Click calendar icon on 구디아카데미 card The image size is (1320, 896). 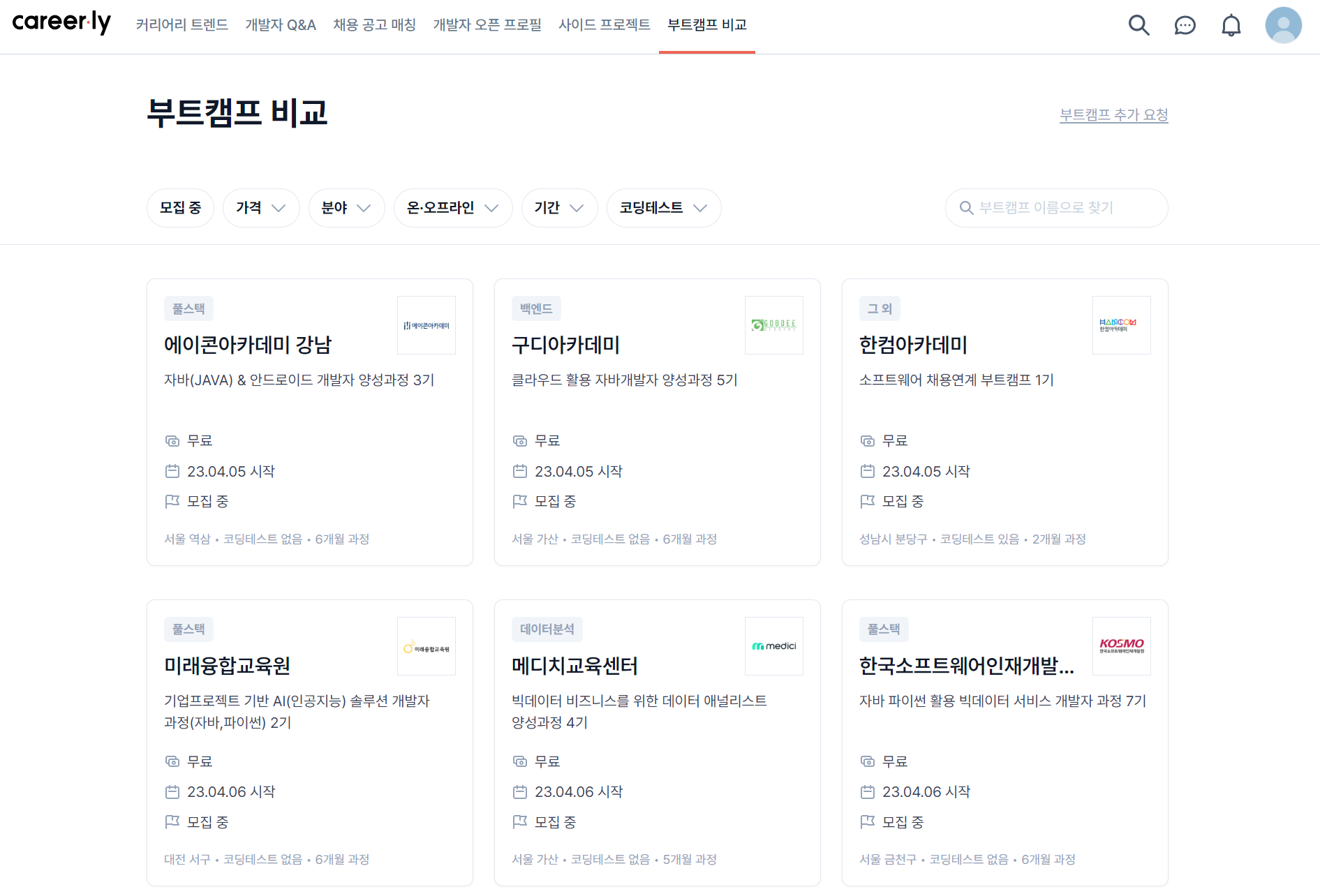click(x=520, y=471)
